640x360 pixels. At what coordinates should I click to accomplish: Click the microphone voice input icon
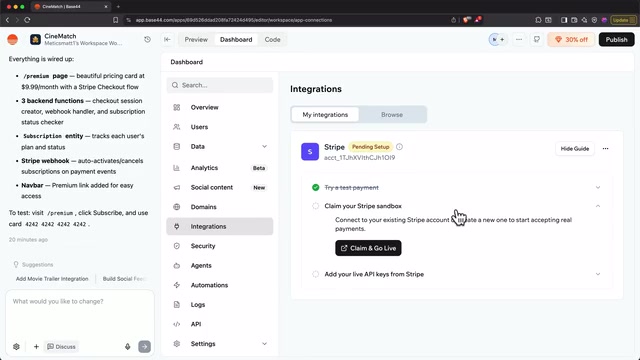pos(128,347)
